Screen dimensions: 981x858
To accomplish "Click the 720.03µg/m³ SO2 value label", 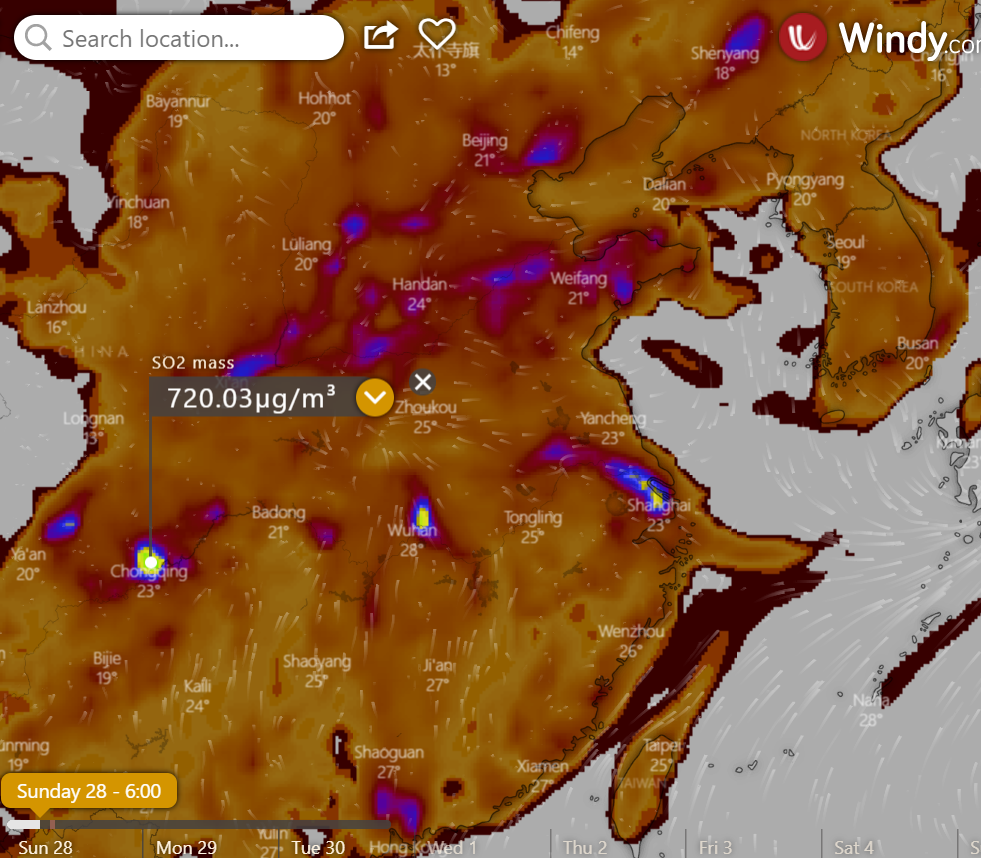I will tap(250, 398).
